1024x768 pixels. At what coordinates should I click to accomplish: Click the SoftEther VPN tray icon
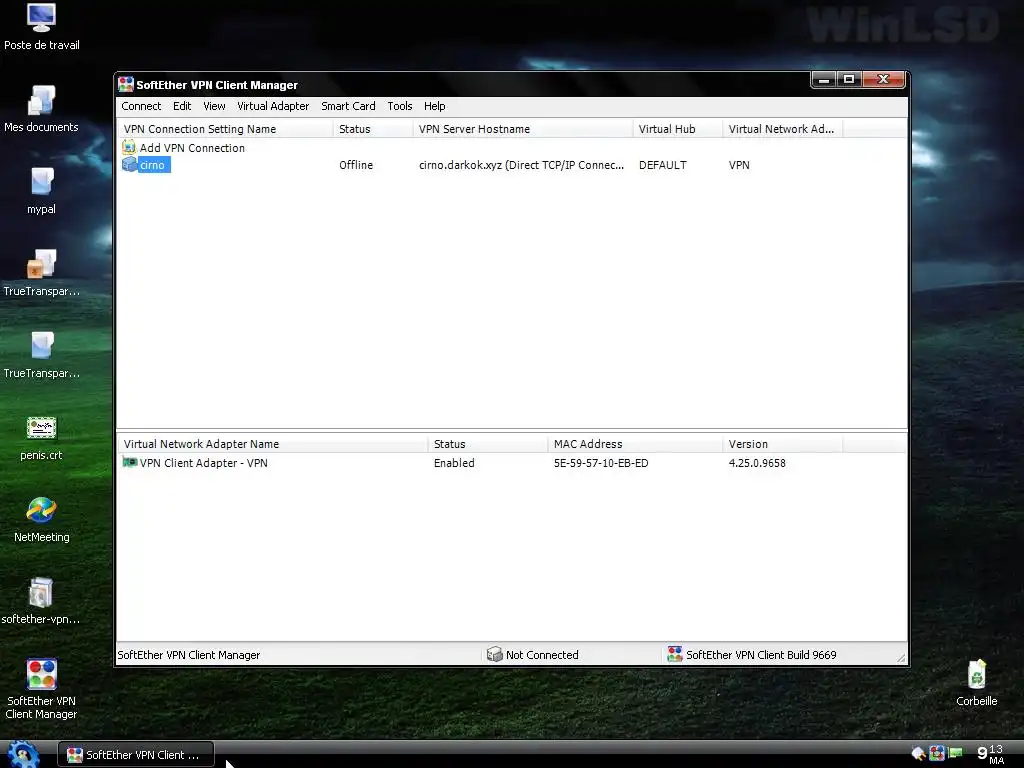point(937,753)
